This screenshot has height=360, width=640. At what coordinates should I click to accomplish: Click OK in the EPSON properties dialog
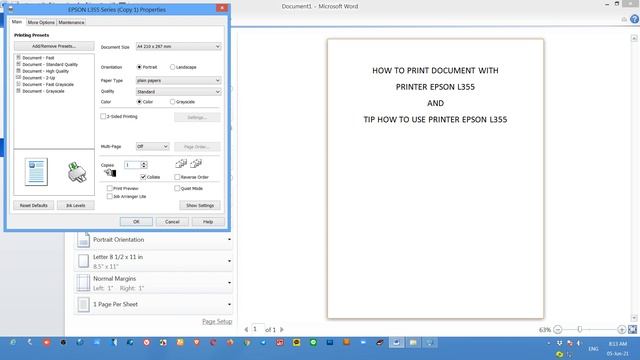click(136, 222)
